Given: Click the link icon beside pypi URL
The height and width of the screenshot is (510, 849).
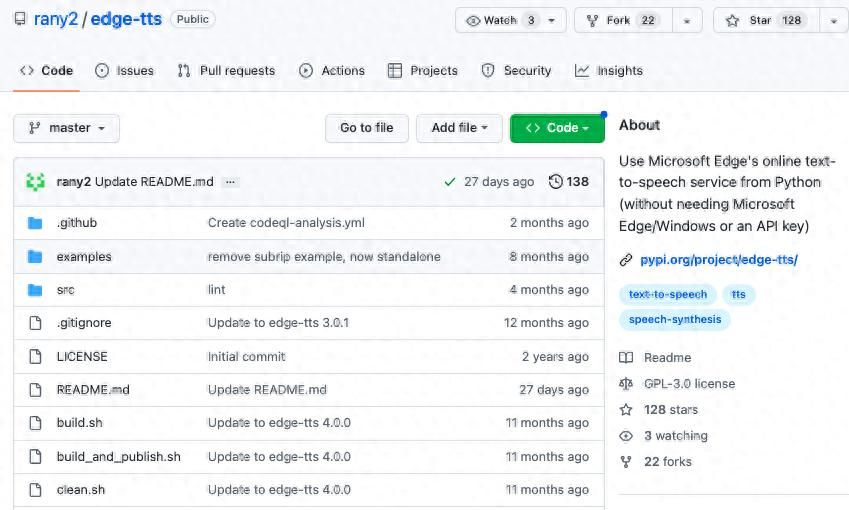Looking at the screenshot, I should pos(626,260).
